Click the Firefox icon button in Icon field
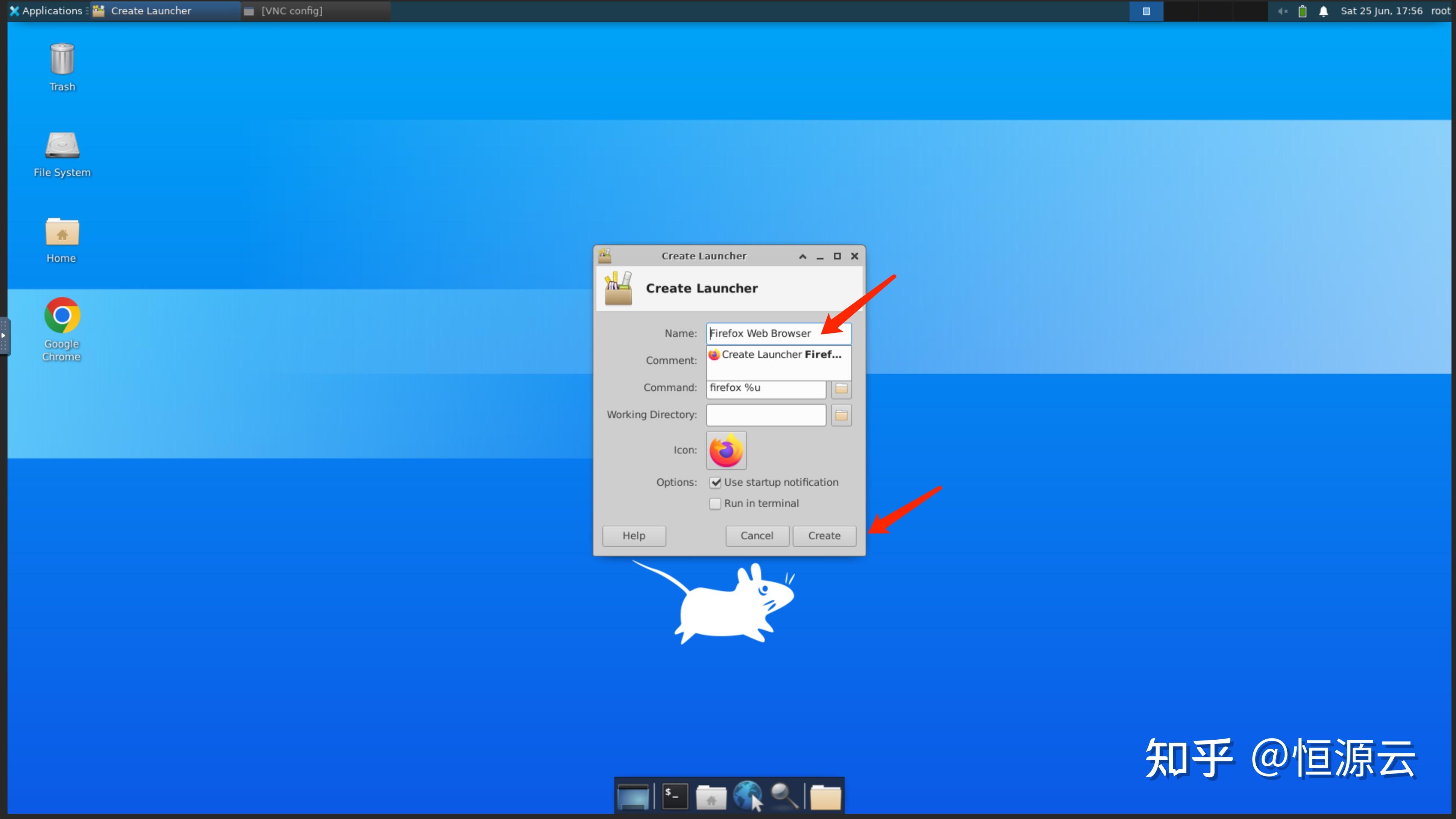1456x819 pixels. click(726, 450)
